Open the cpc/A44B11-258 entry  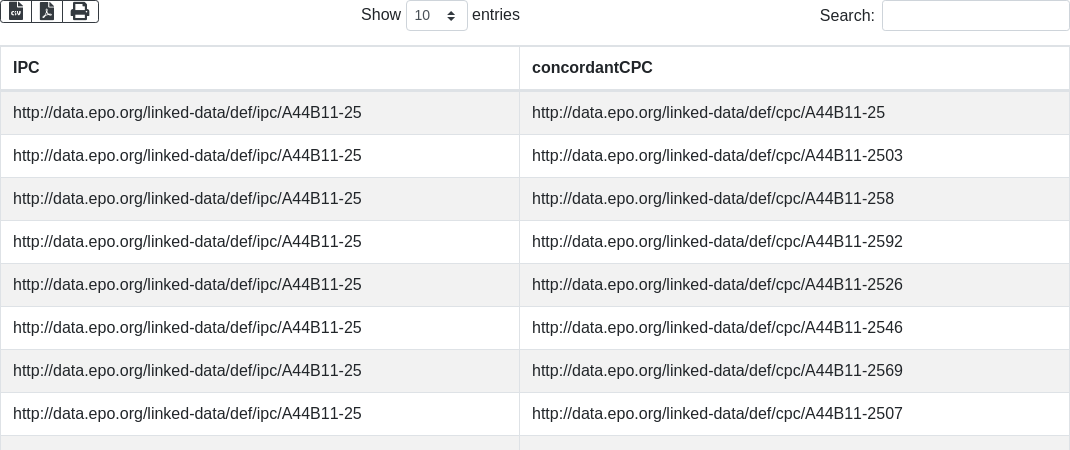[x=712, y=199]
